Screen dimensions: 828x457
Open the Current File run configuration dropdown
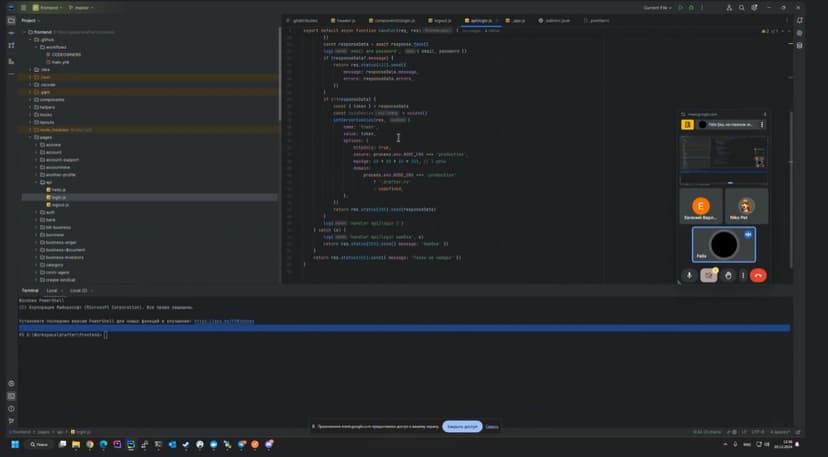tap(656, 7)
